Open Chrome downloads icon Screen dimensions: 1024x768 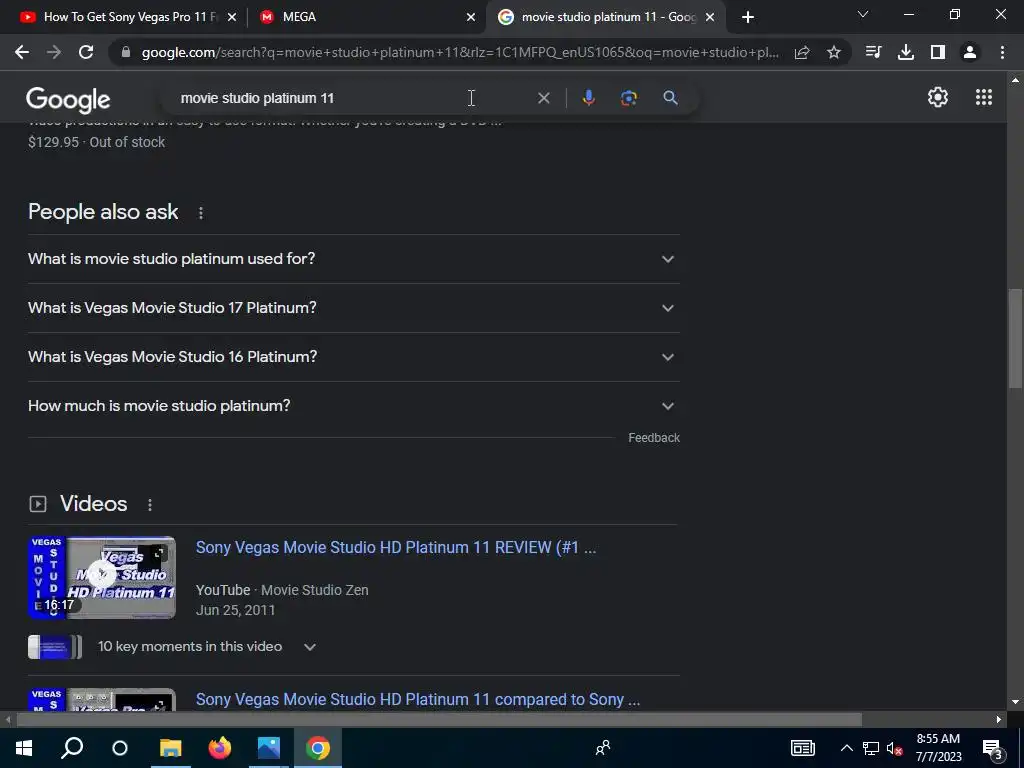906,52
